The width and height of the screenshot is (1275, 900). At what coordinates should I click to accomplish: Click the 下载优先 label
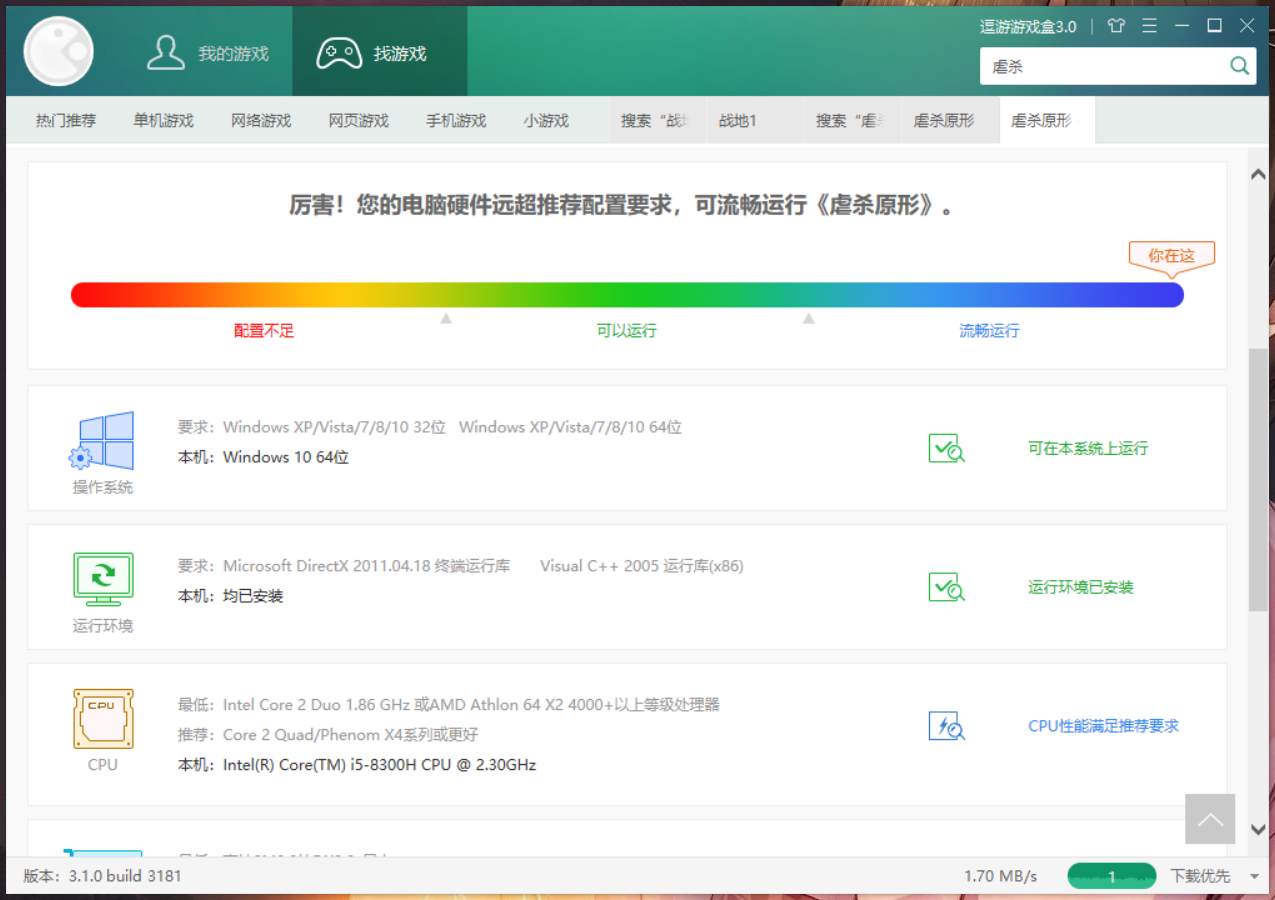(x=1200, y=876)
